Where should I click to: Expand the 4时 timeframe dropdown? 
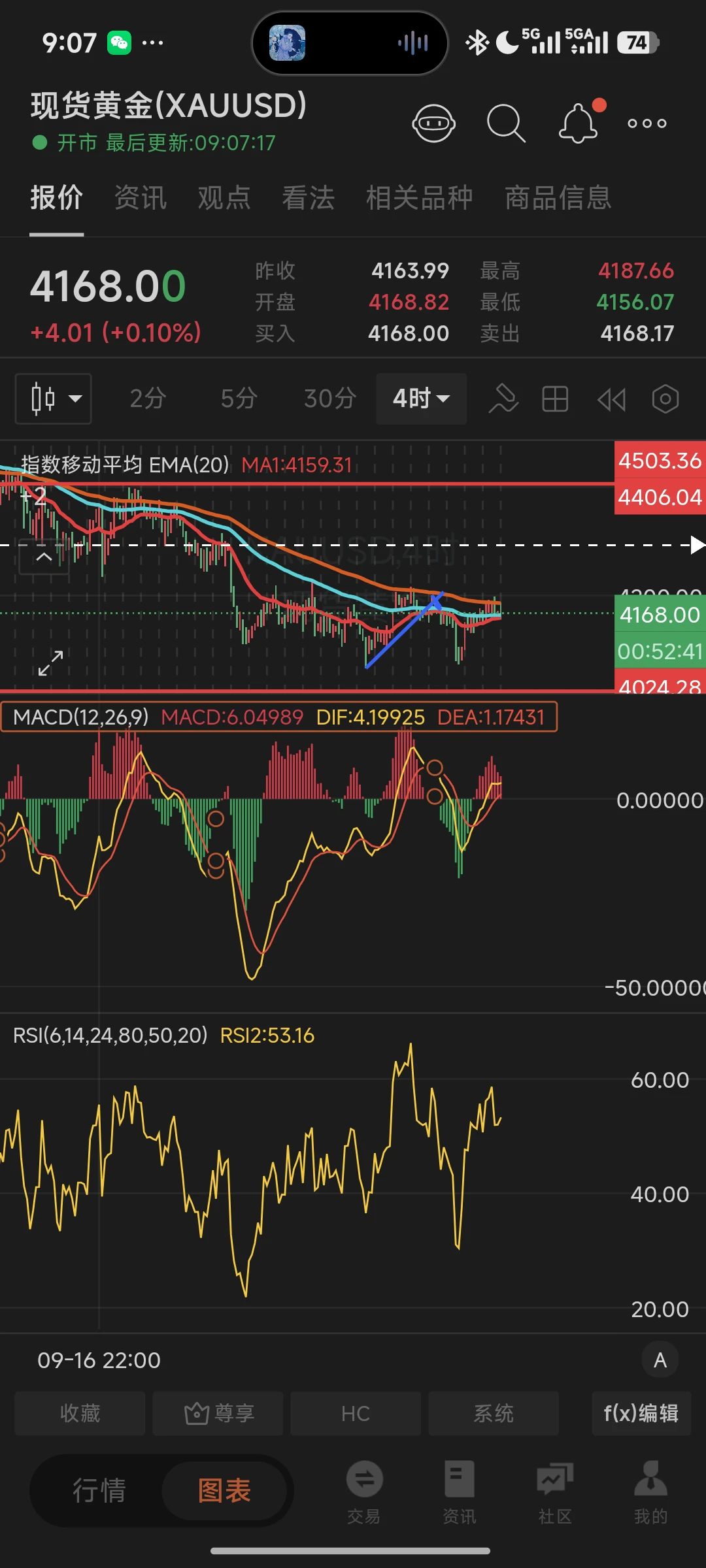(421, 399)
